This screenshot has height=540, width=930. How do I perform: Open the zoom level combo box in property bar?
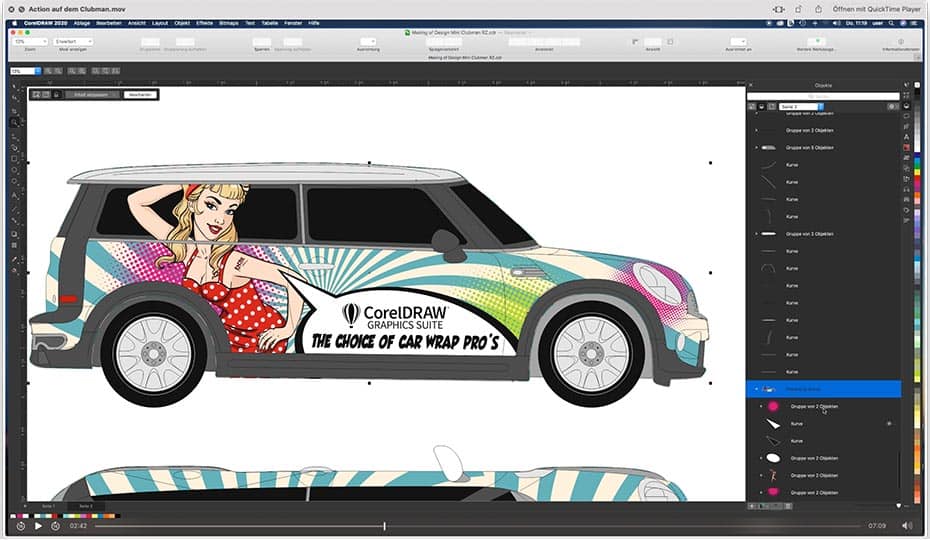[26, 71]
